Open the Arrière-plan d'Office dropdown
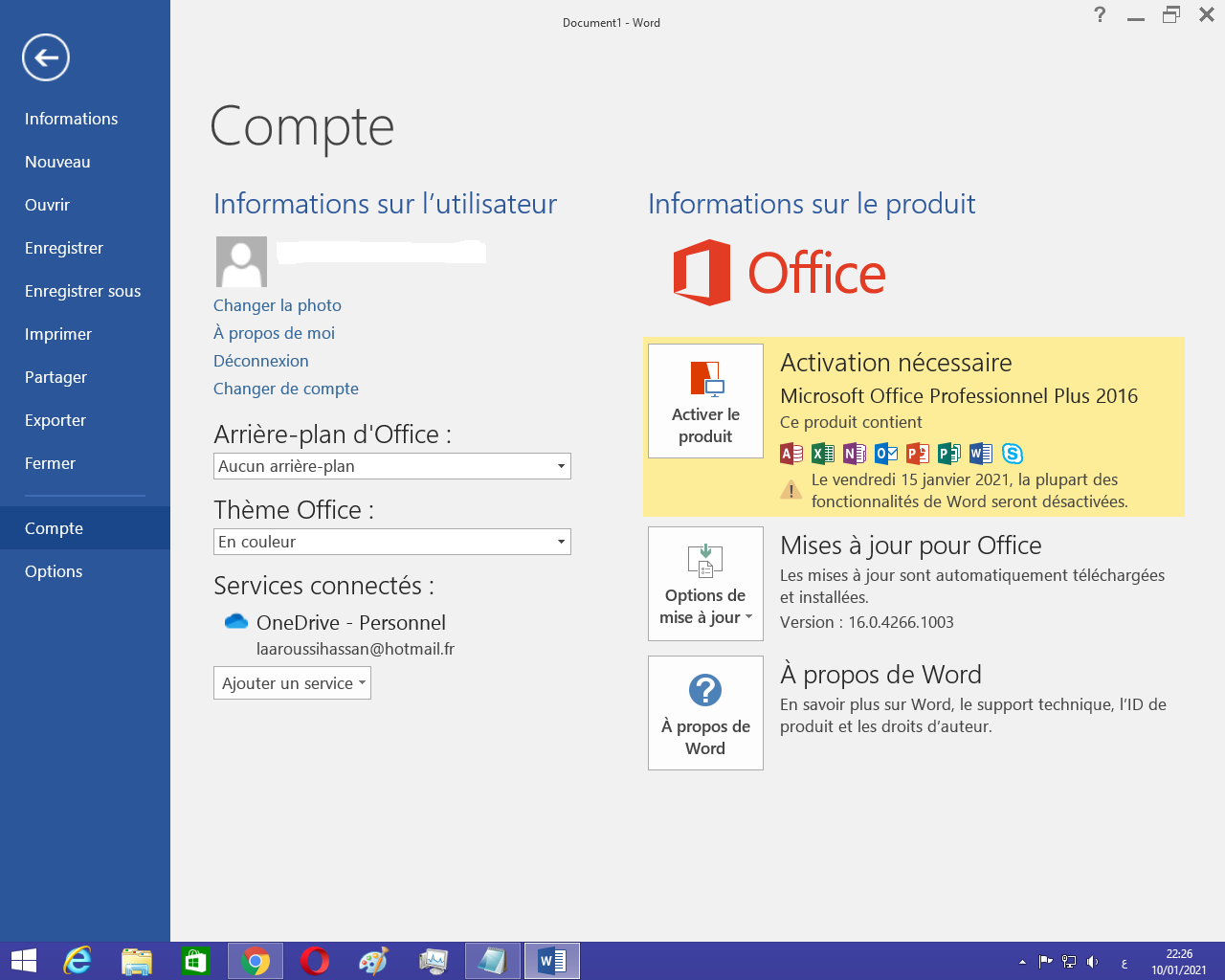The width and height of the screenshot is (1225, 980). click(392, 466)
